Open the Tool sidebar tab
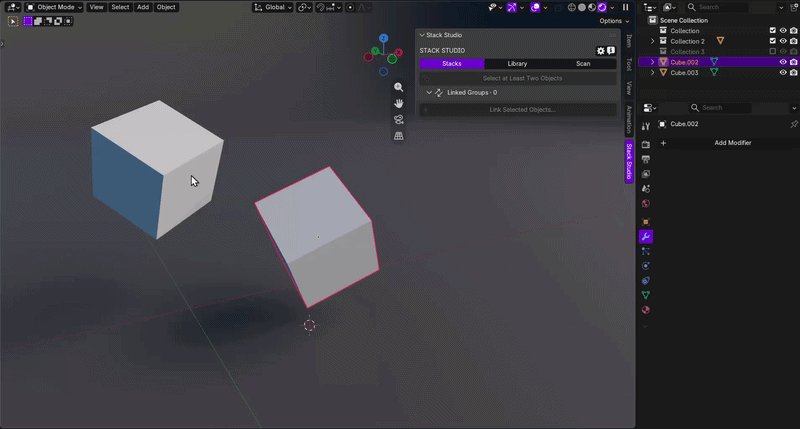The image size is (800, 429). [x=629, y=64]
